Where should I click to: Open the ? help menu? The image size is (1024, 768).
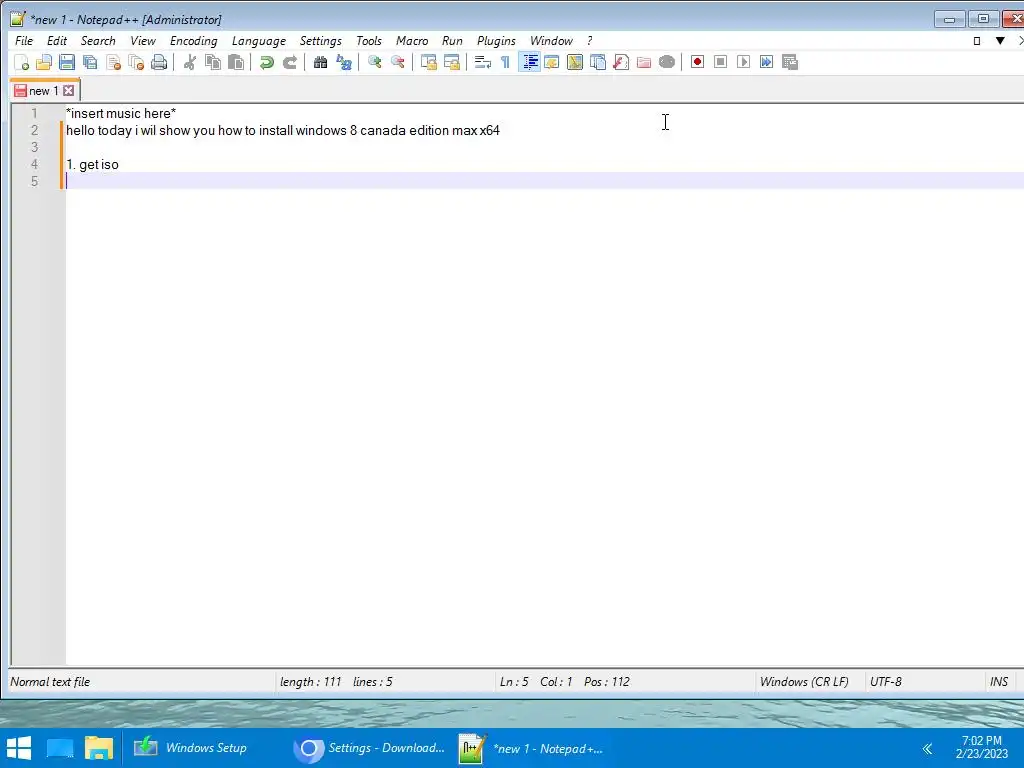point(590,40)
